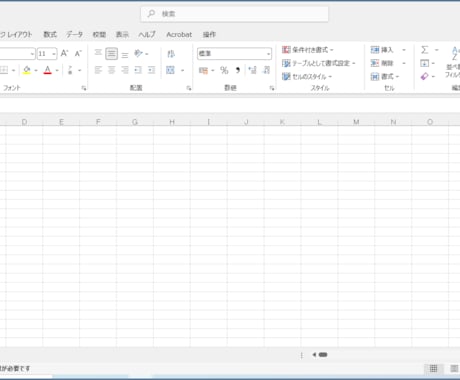Switch to Page Layout view icon
Screen dimensions: 460x380
(x=454, y=368)
